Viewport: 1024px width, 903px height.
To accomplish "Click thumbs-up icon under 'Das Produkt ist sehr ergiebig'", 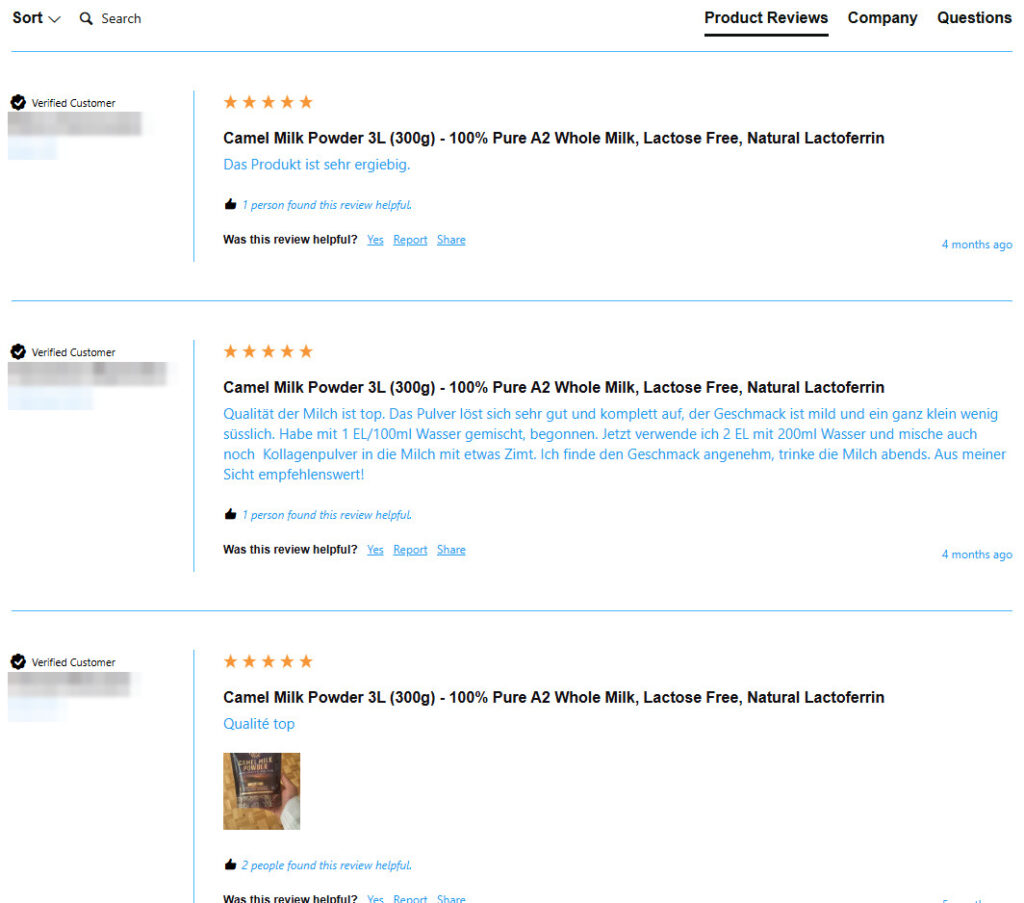I will point(230,204).
